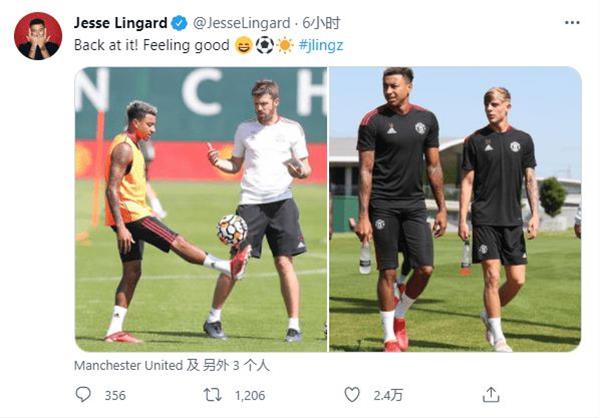Click the Jesse Lingard display name
The width and height of the screenshot is (600, 418).
tap(121, 23)
